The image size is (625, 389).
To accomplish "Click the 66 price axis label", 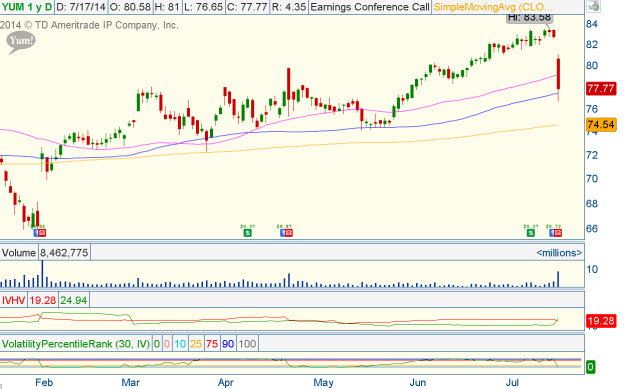I will (x=592, y=229).
